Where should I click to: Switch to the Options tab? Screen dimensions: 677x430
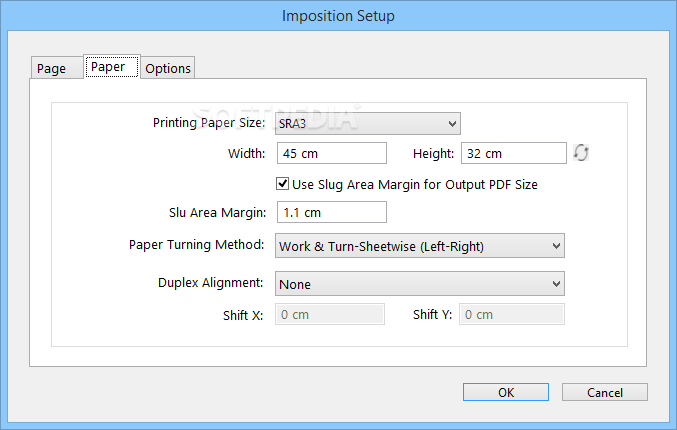pyautogui.click(x=168, y=68)
